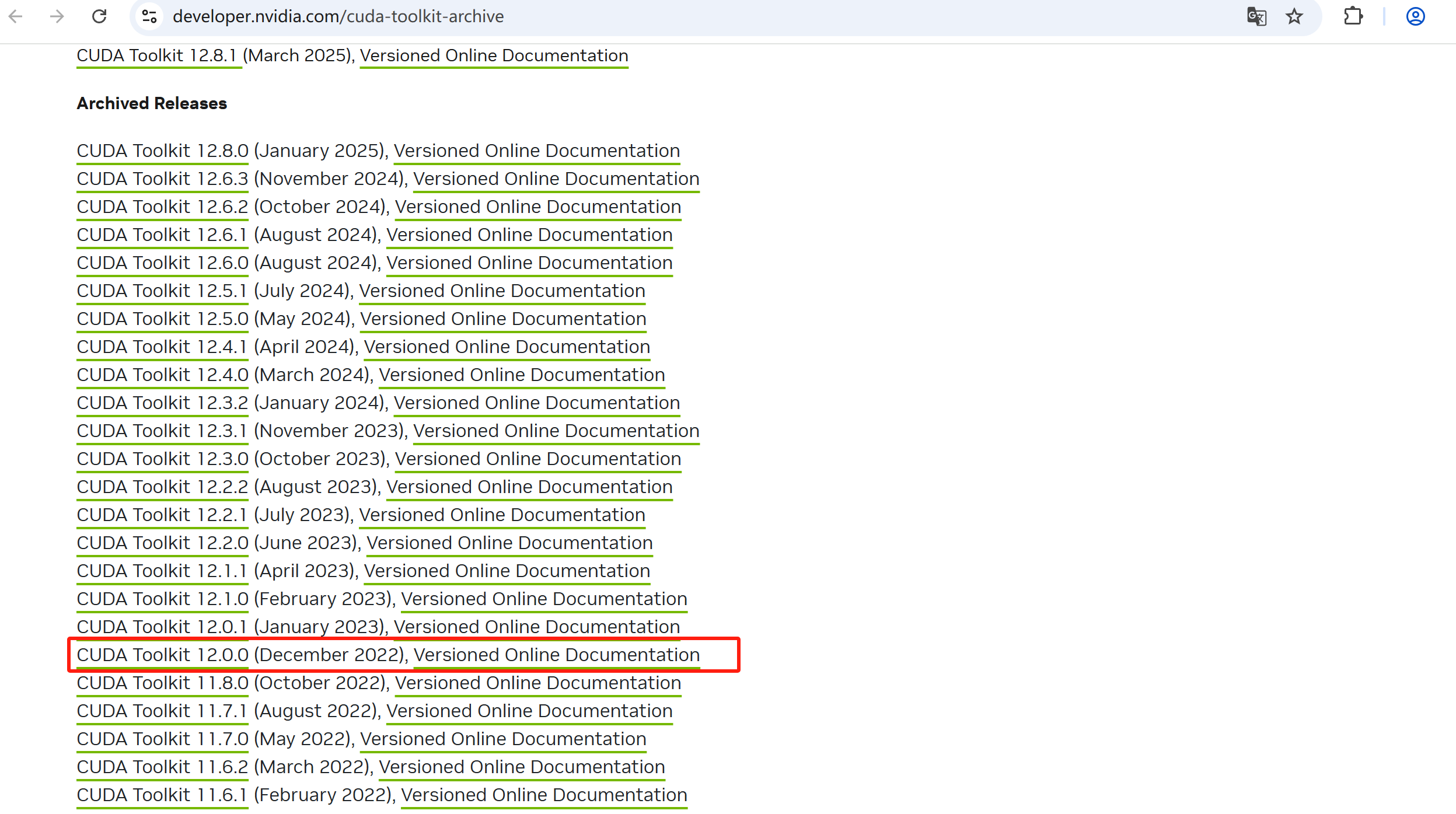Open CUDA Toolkit 12.8.0 link
Screen dimensions: 1456x814
162,151
